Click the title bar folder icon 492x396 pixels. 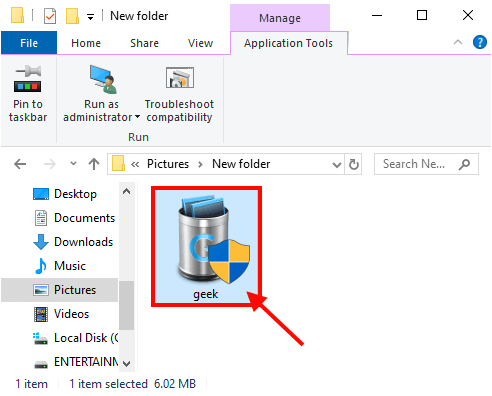17,16
